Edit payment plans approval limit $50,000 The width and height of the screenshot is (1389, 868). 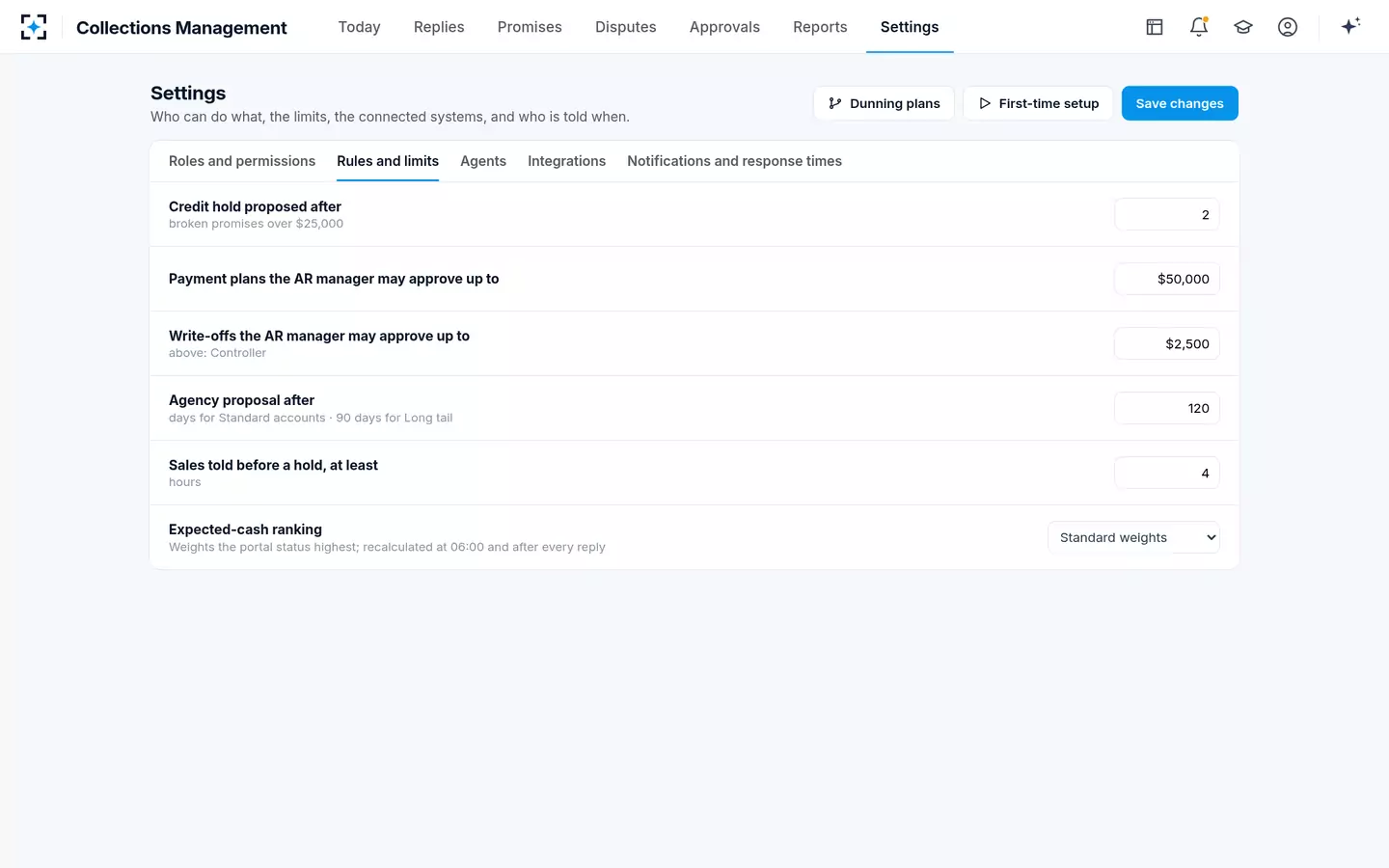point(1167,279)
